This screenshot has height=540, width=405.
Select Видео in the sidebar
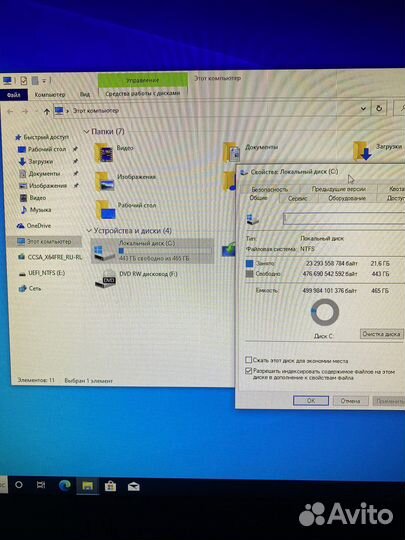pos(38,198)
